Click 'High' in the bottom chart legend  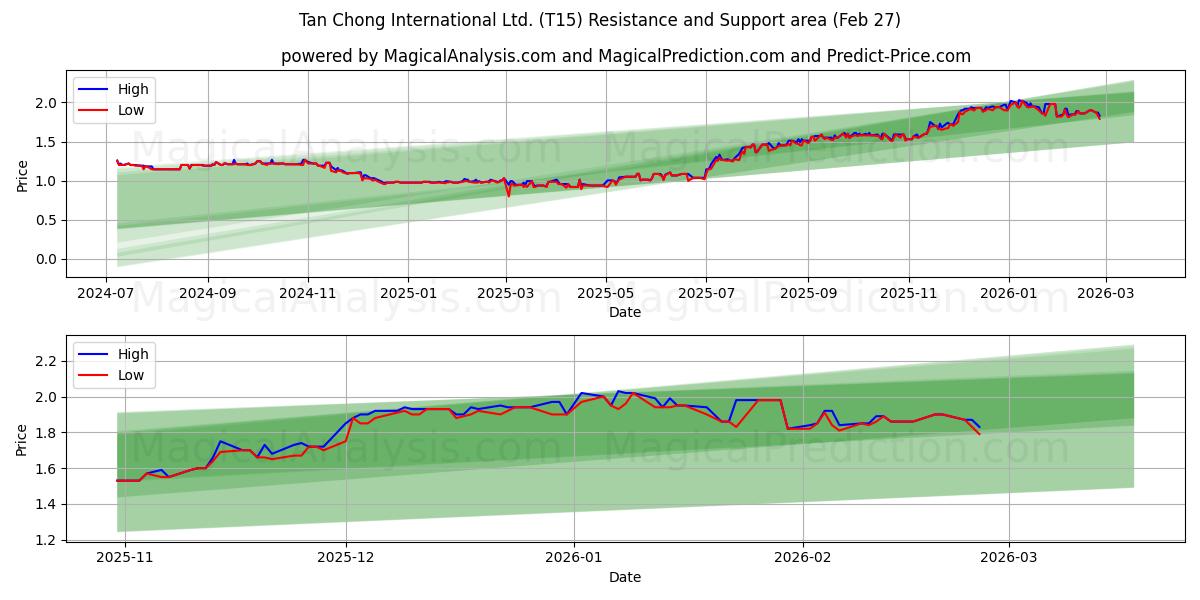pos(133,354)
